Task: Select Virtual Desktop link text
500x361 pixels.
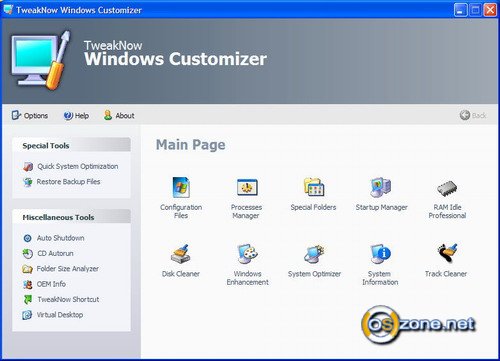Action: tap(60, 315)
